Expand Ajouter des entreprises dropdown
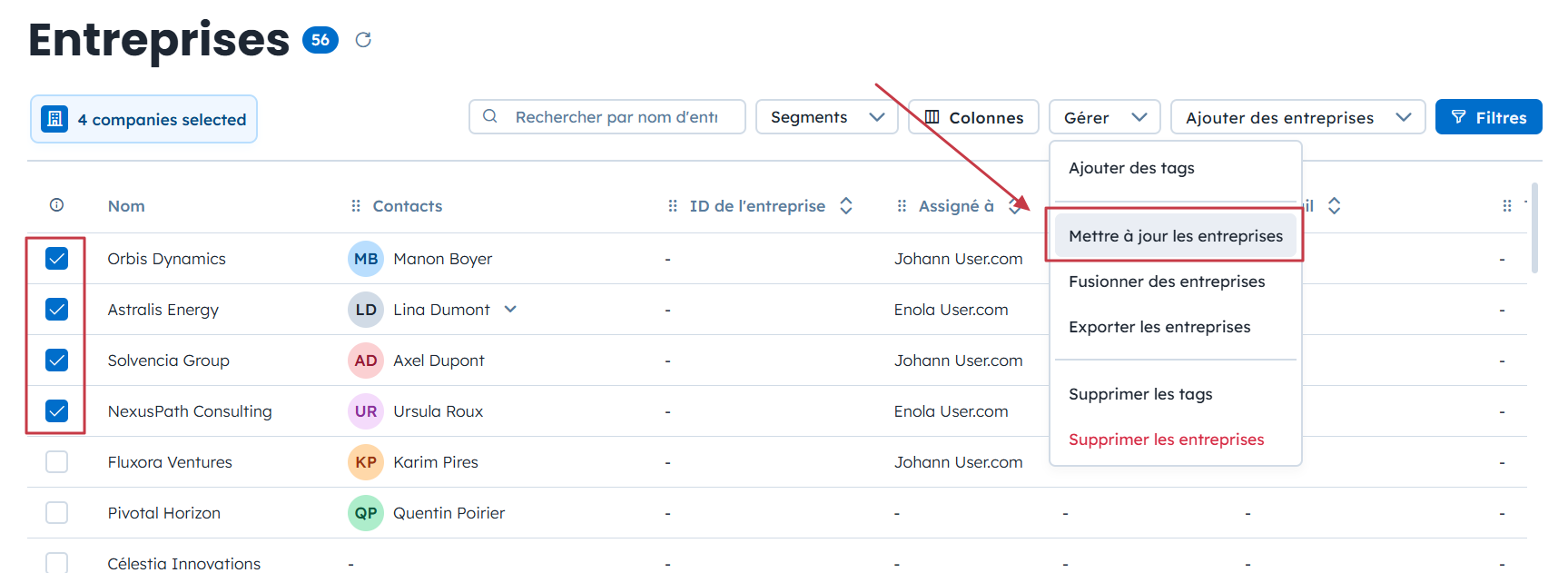 click(1297, 117)
